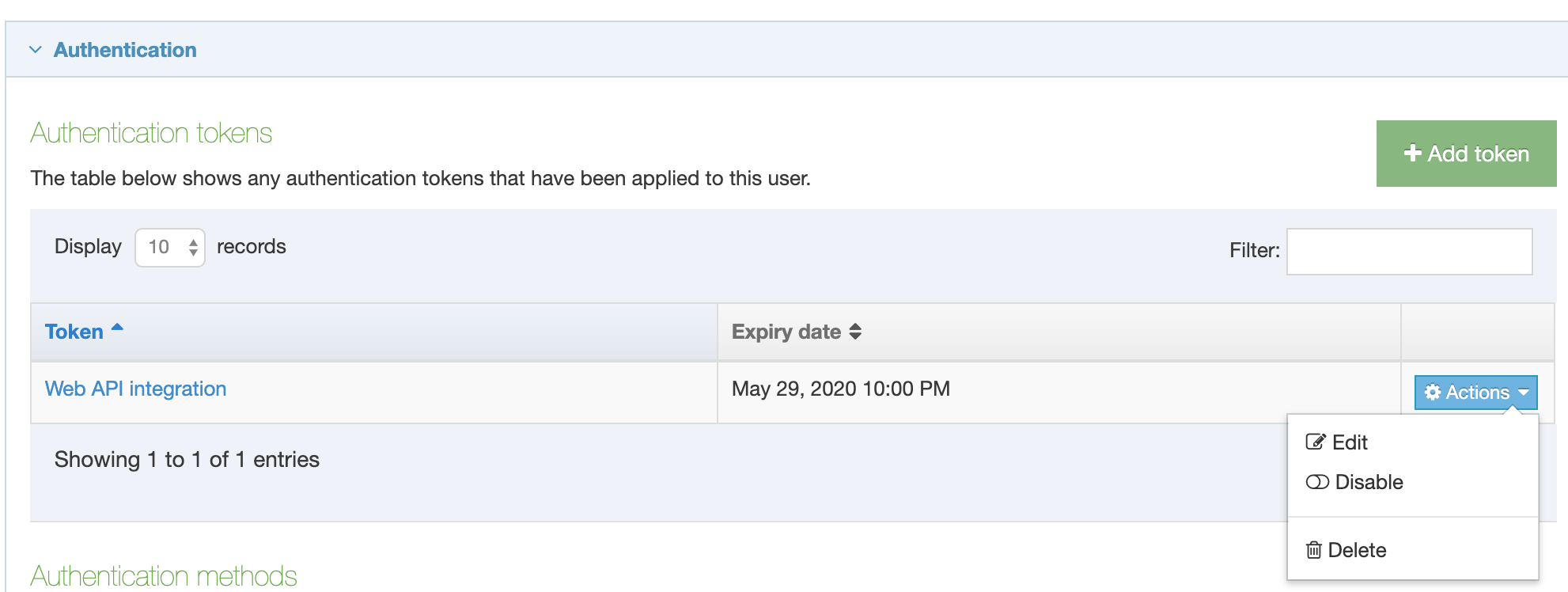This screenshot has width=1568, height=592.
Task: Click the Disable toggle switch icon
Action: (x=1317, y=482)
